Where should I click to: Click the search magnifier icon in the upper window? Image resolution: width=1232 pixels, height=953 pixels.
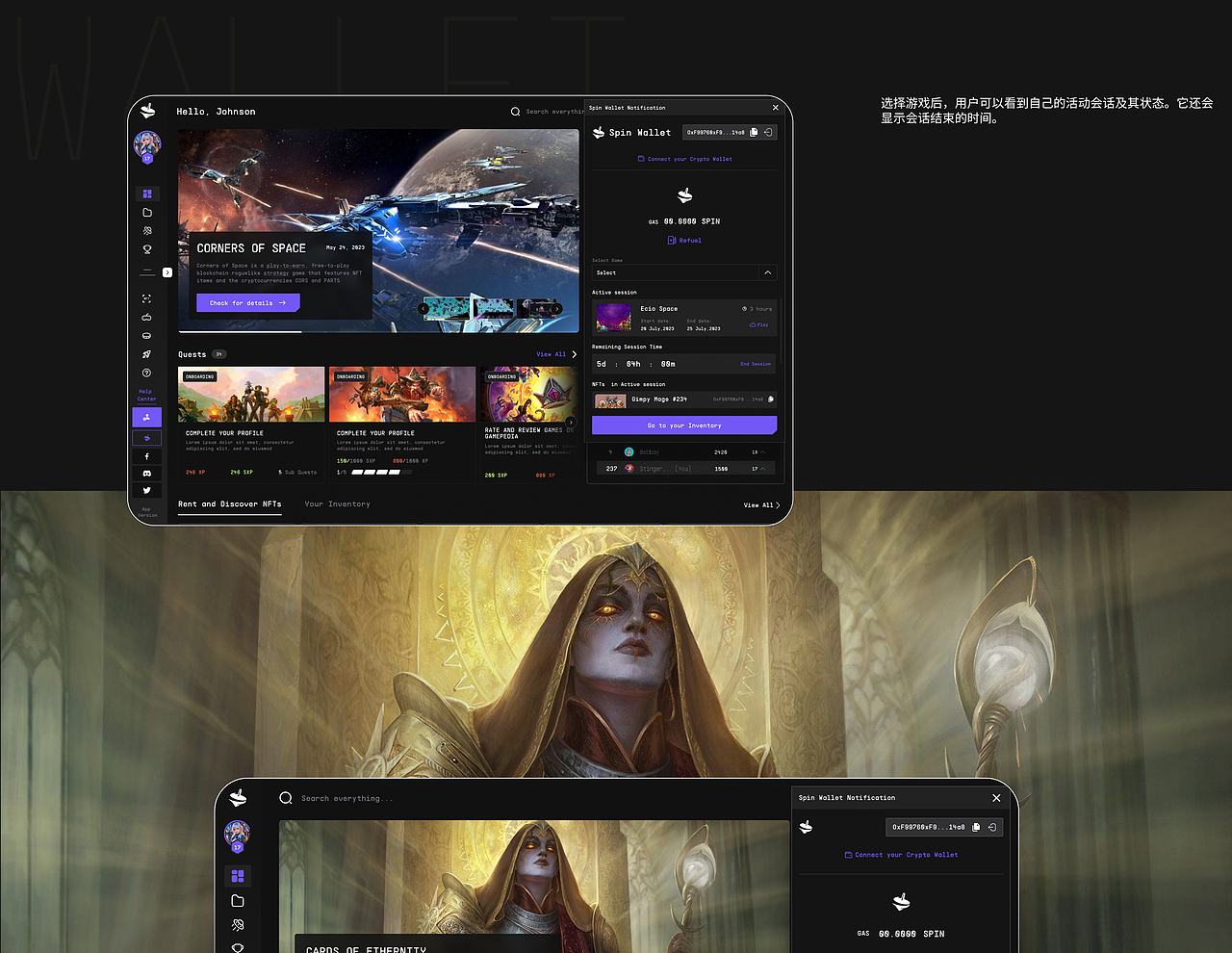click(x=515, y=112)
